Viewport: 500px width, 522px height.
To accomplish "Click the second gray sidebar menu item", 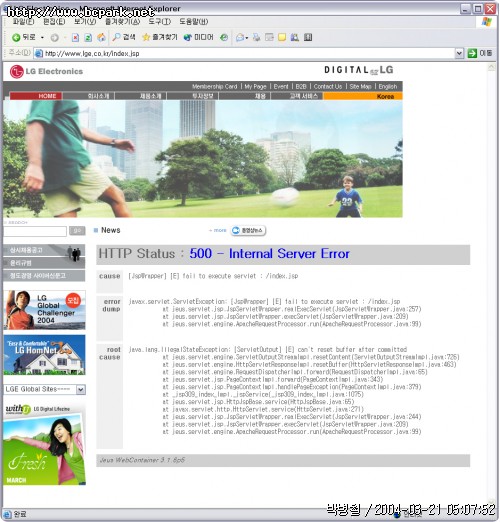I will tap(44, 263).
